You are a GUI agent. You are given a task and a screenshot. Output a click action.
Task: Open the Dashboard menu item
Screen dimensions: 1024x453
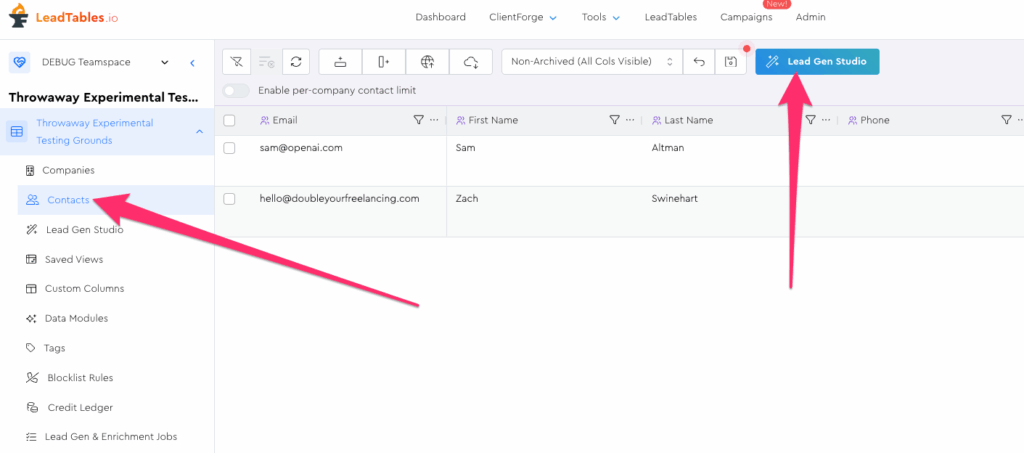441,17
